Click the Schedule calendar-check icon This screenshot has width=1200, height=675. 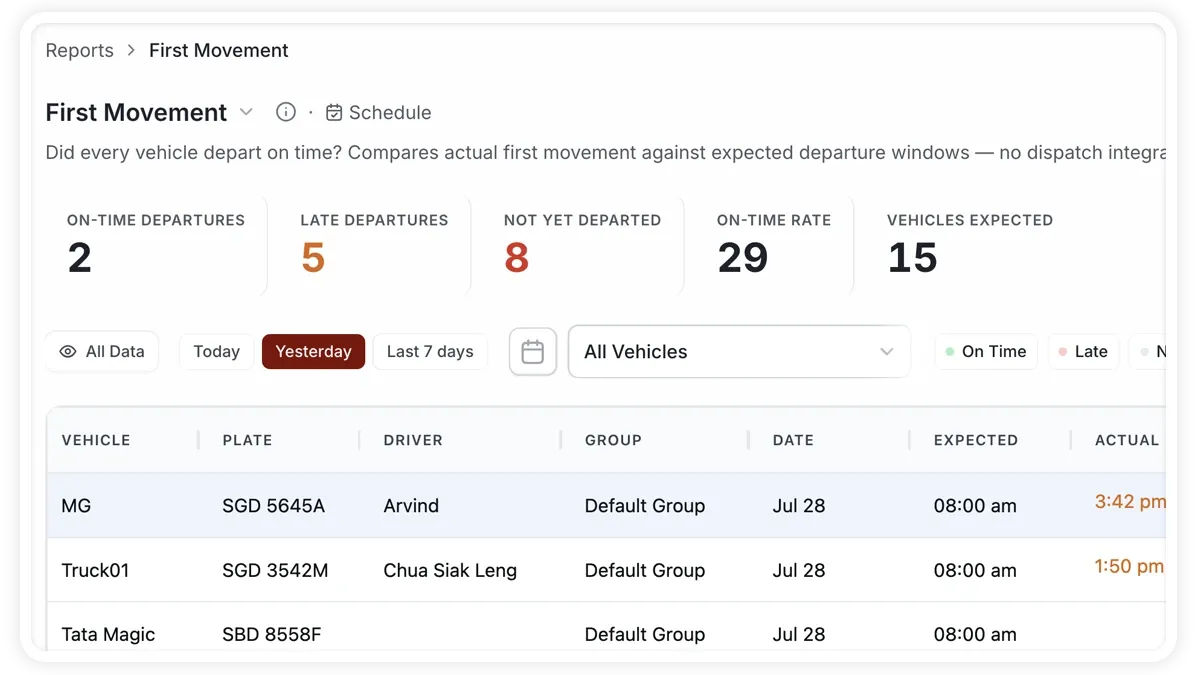(x=335, y=113)
